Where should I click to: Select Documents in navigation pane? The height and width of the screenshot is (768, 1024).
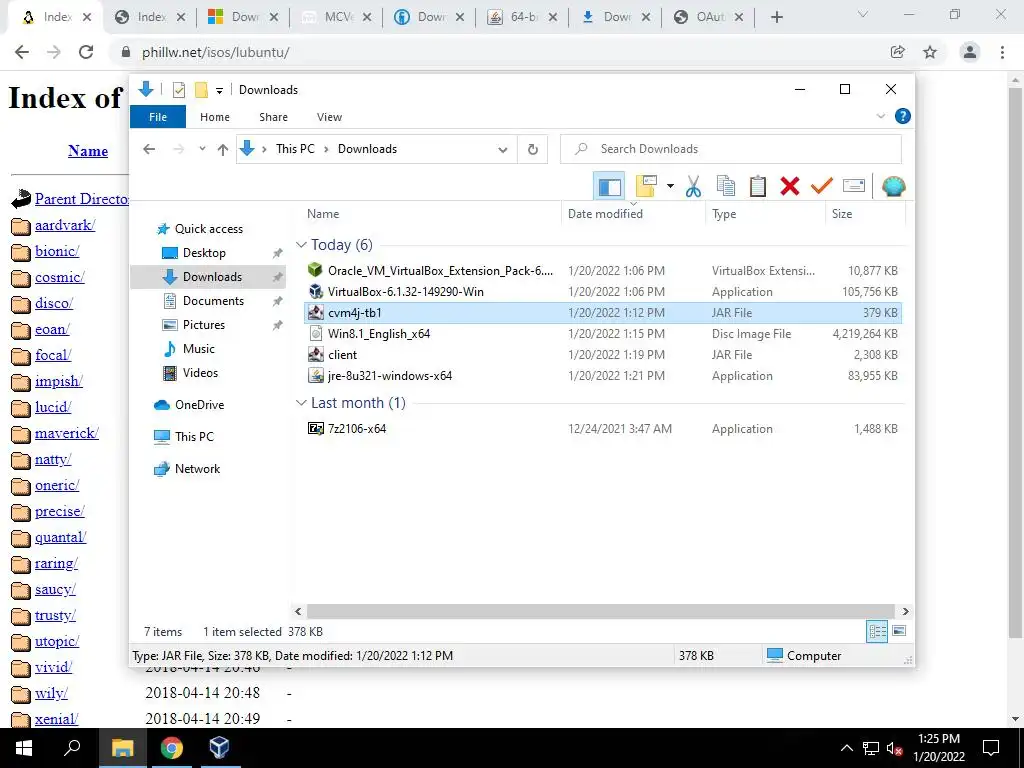[213, 300]
